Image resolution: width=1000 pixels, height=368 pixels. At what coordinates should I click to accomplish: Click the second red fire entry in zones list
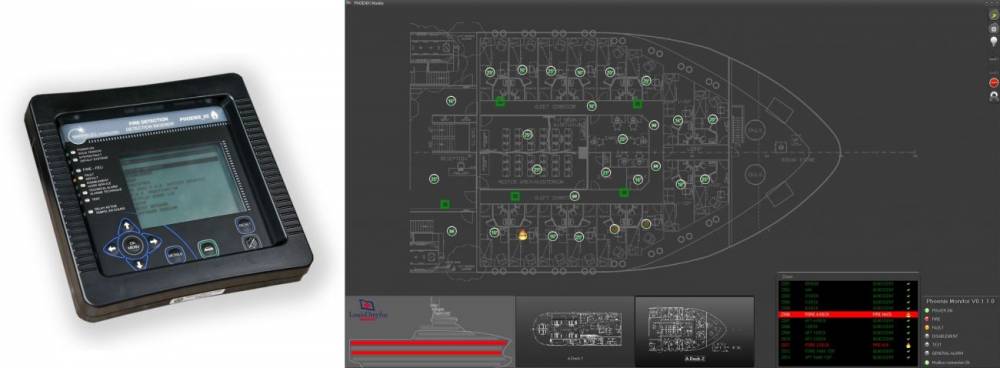pyautogui.click(x=848, y=345)
